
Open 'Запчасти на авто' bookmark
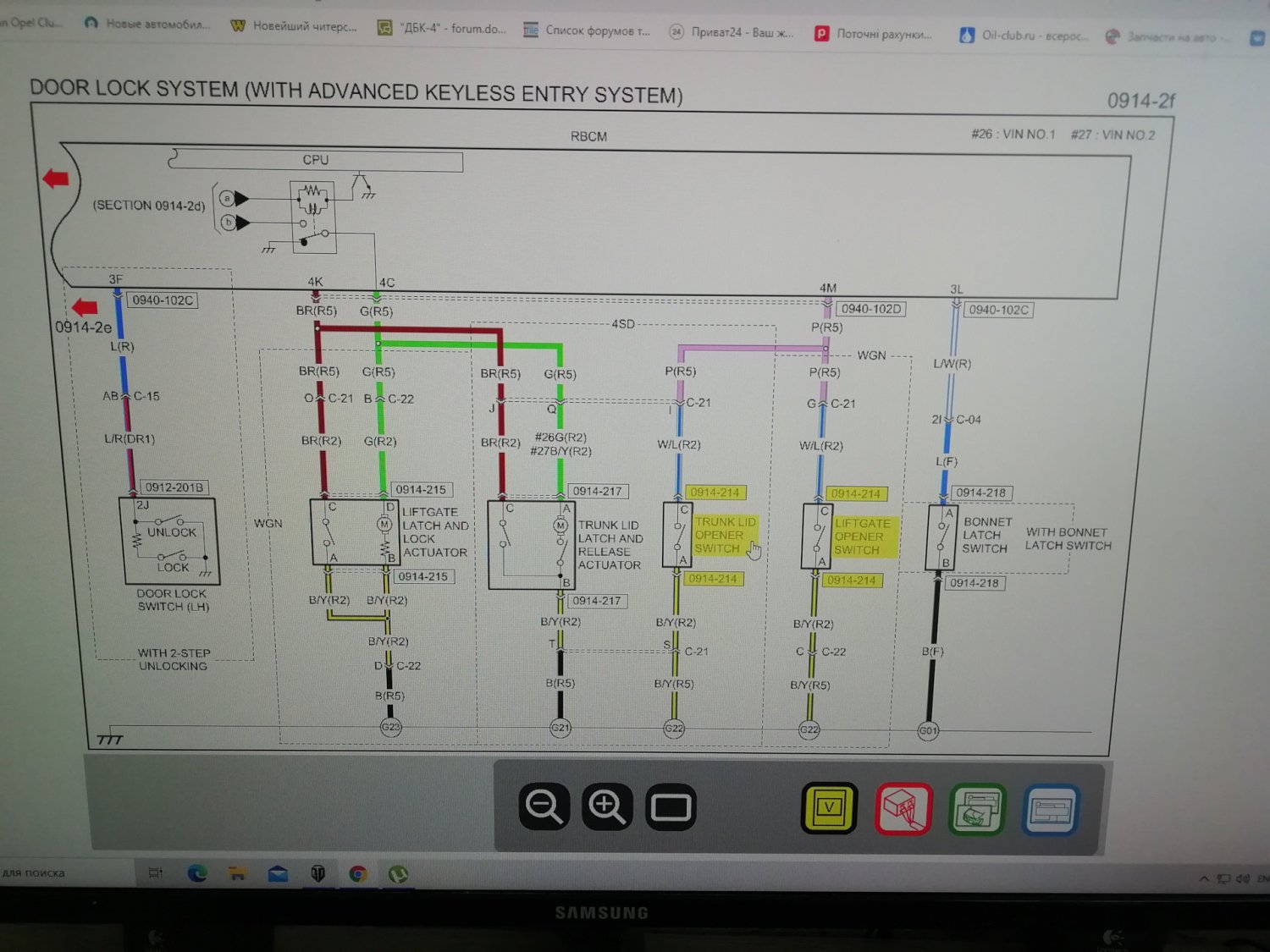(1167, 37)
